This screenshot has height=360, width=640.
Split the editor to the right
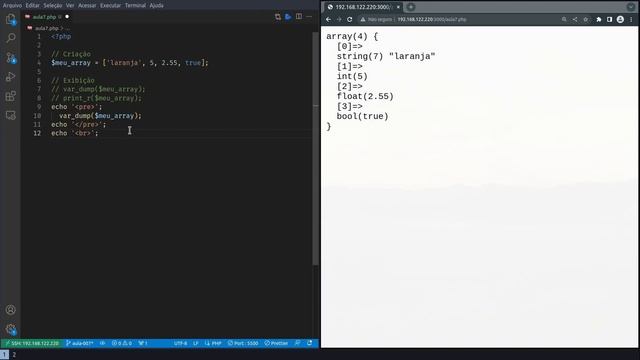click(299, 17)
